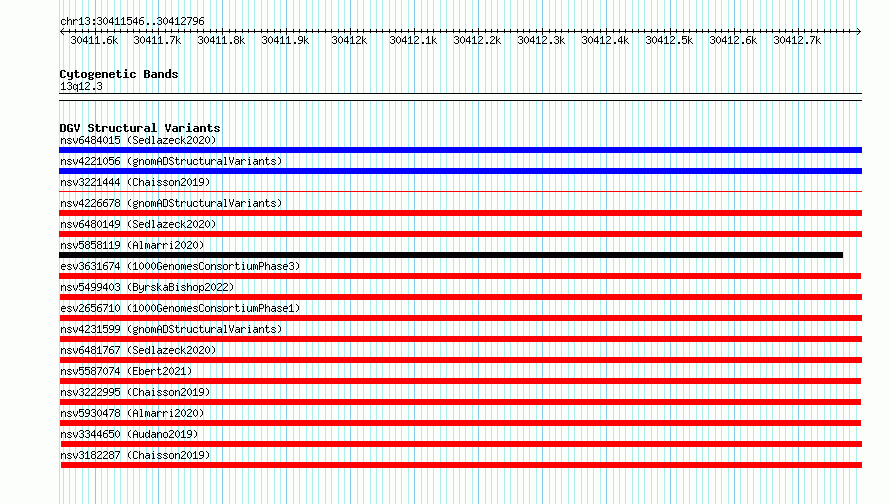Click the left arrowhead of the ruler
Screen dimensions: 890x504
(x=62, y=31)
